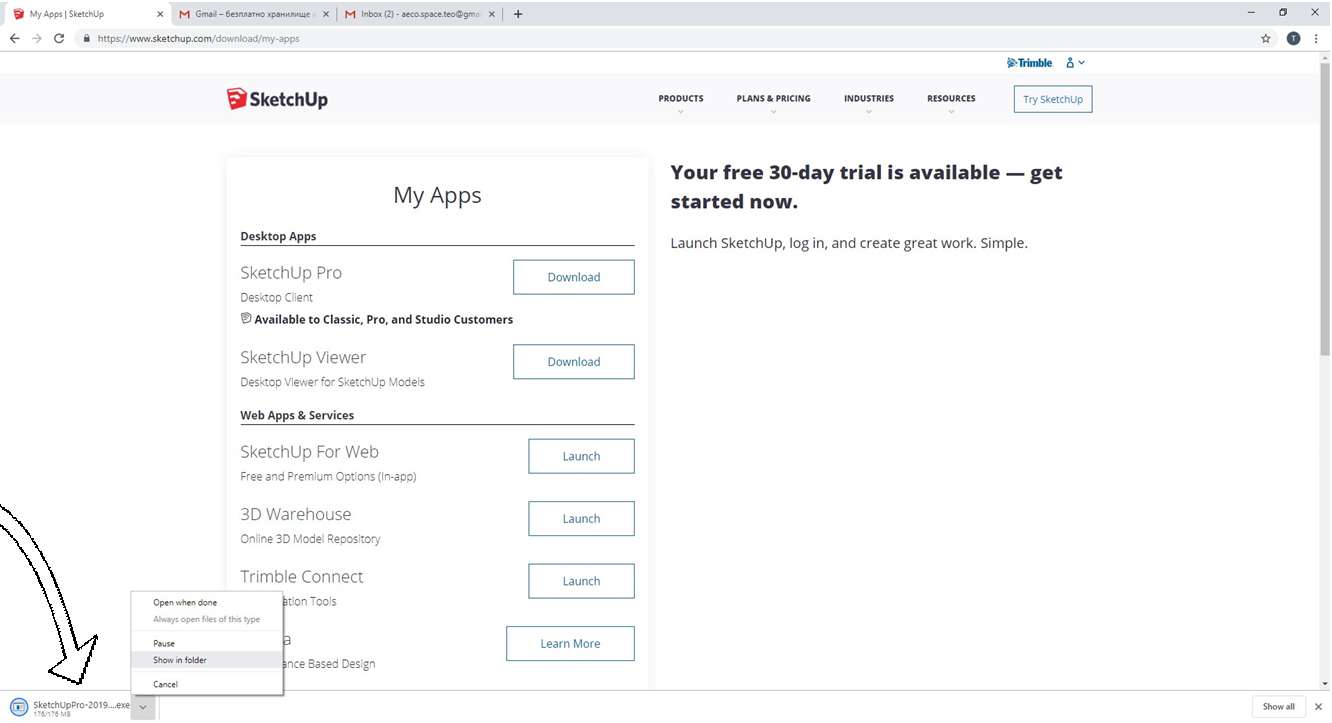Image resolution: width=1332 pixels, height=723 pixels.
Task: Go back using browser back arrow
Action: [x=14, y=39]
